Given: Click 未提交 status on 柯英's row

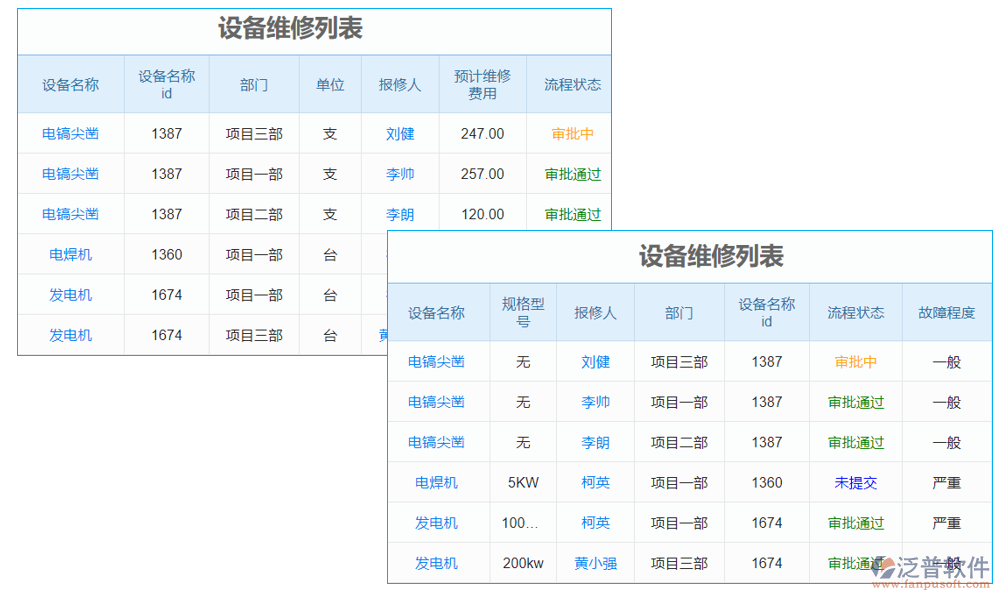Looking at the screenshot, I should tap(855, 482).
